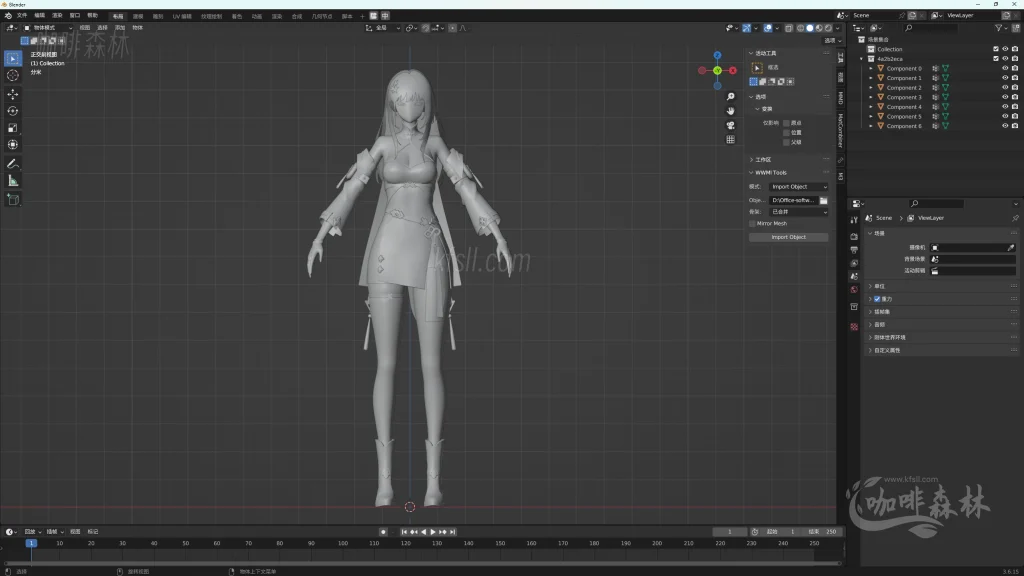
Task: Select the Annotate pencil tool
Action: pos(12,164)
